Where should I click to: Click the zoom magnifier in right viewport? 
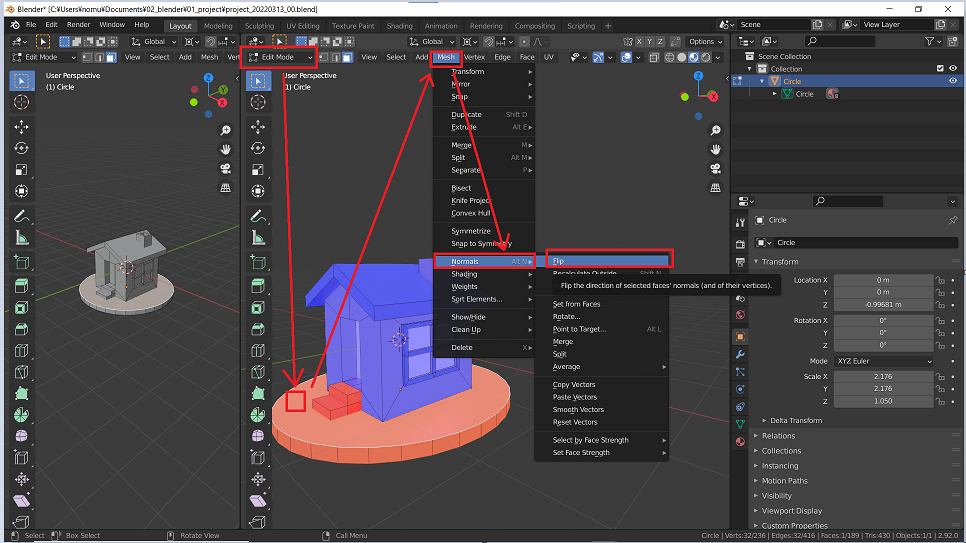[x=715, y=131]
